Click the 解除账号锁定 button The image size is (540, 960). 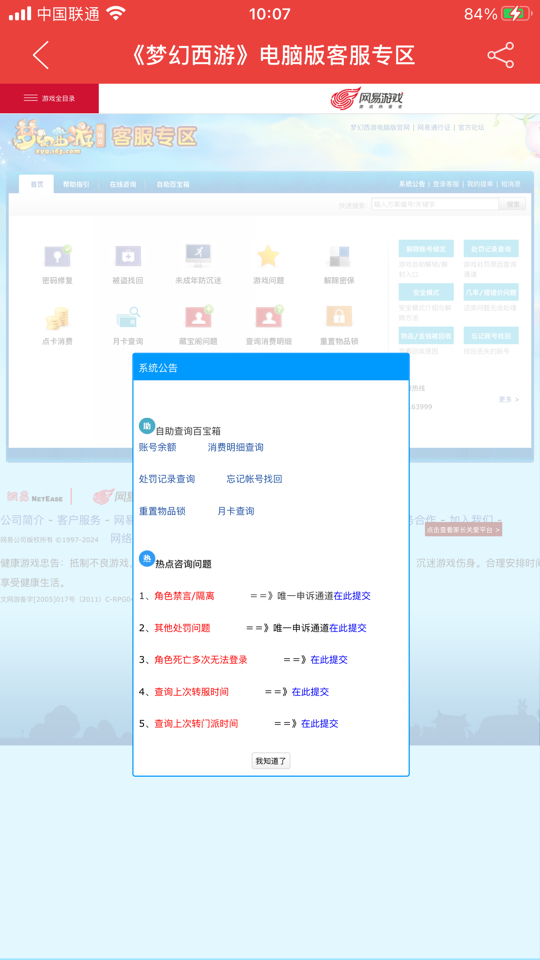click(x=426, y=249)
